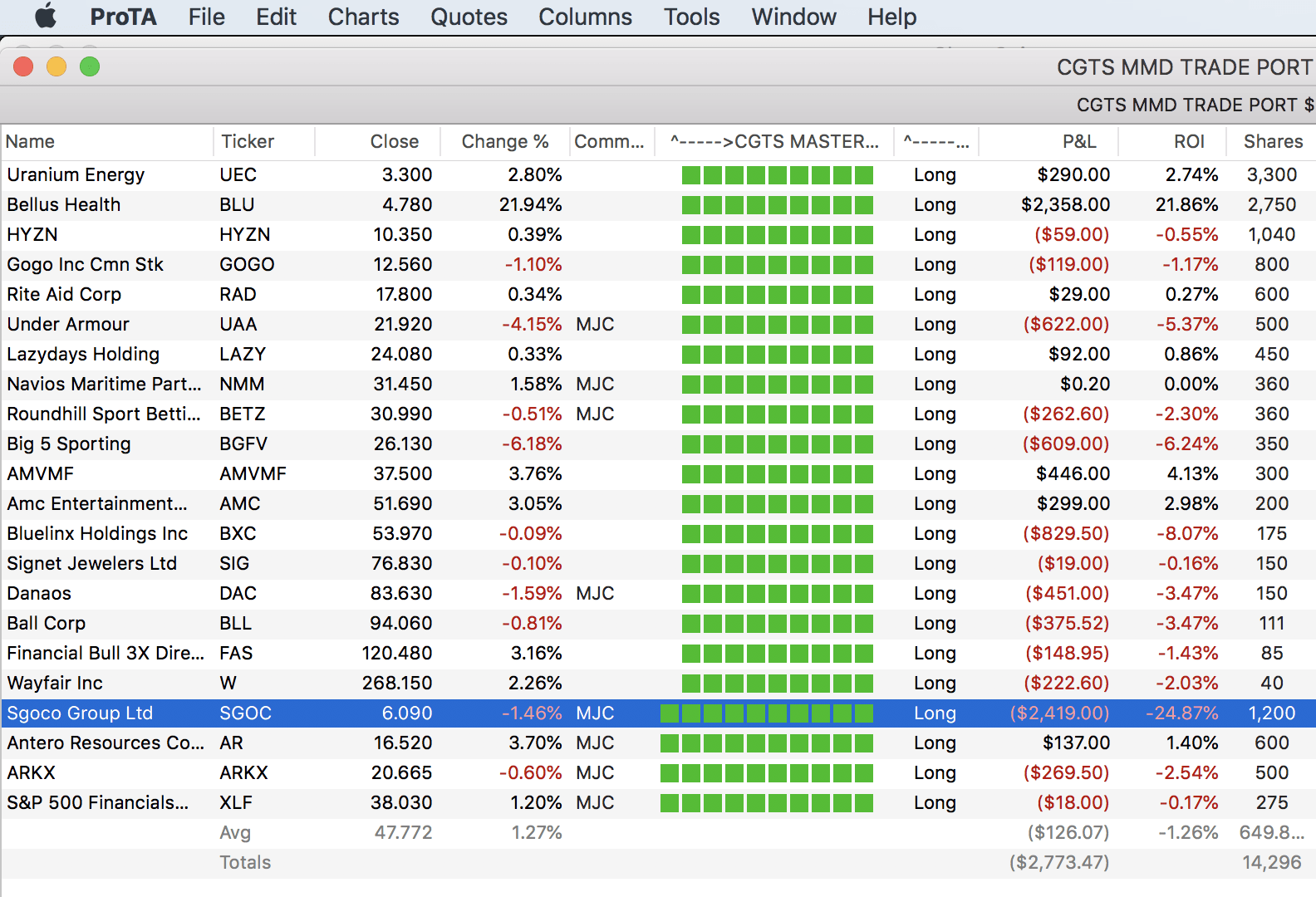Image resolution: width=1316 pixels, height=897 pixels.
Task: Click Danaos row's Long position cell
Action: pos(935,593)
